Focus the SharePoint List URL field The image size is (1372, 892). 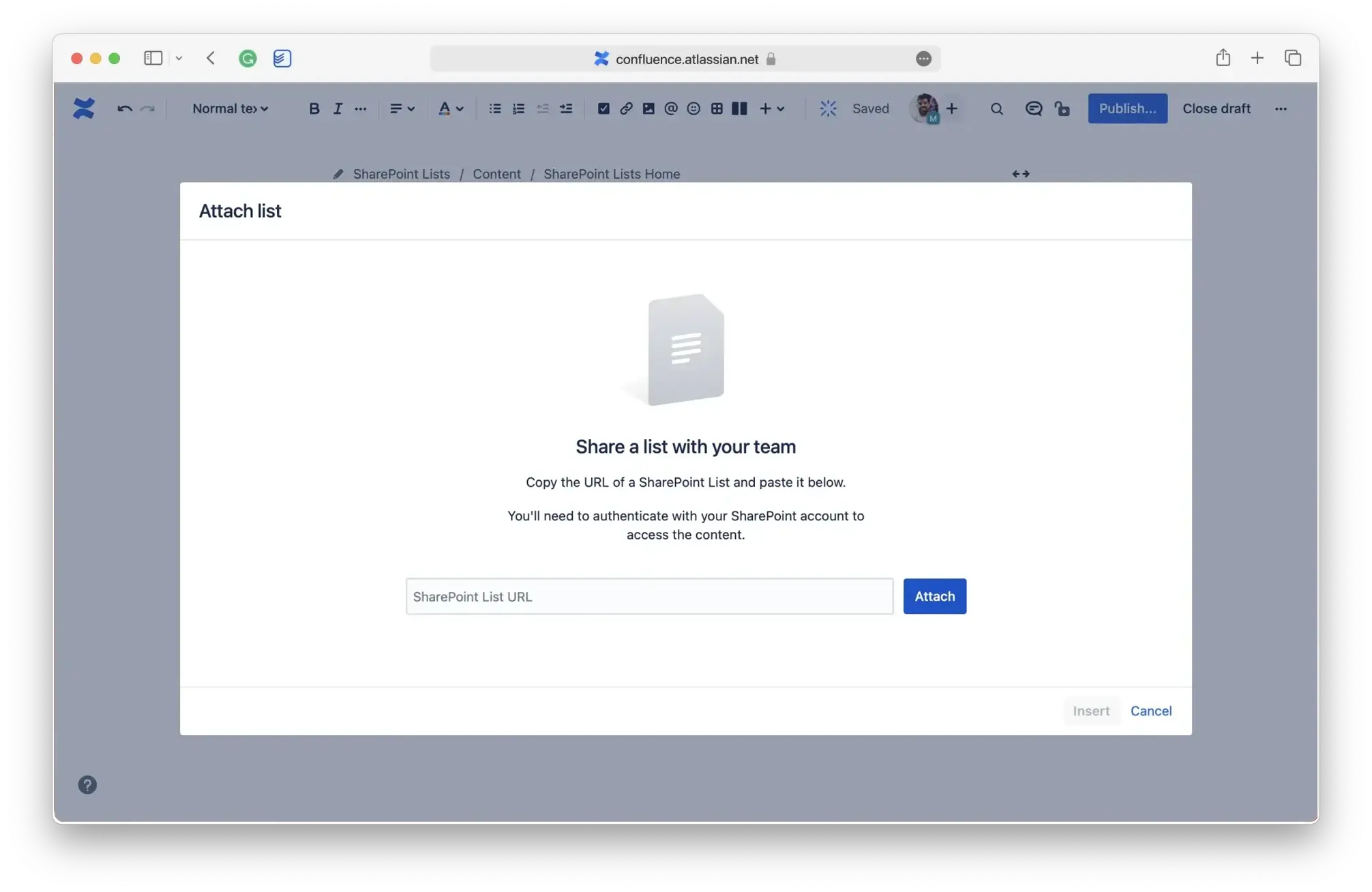coord(650,597)
